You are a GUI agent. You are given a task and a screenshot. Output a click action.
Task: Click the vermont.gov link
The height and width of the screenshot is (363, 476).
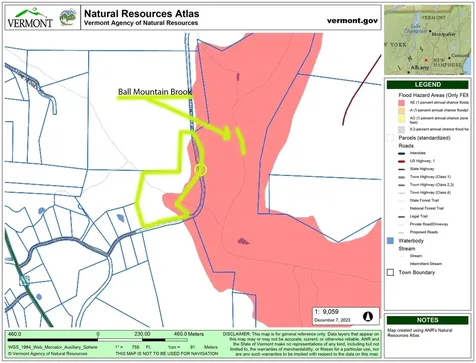tap(352, 21)
